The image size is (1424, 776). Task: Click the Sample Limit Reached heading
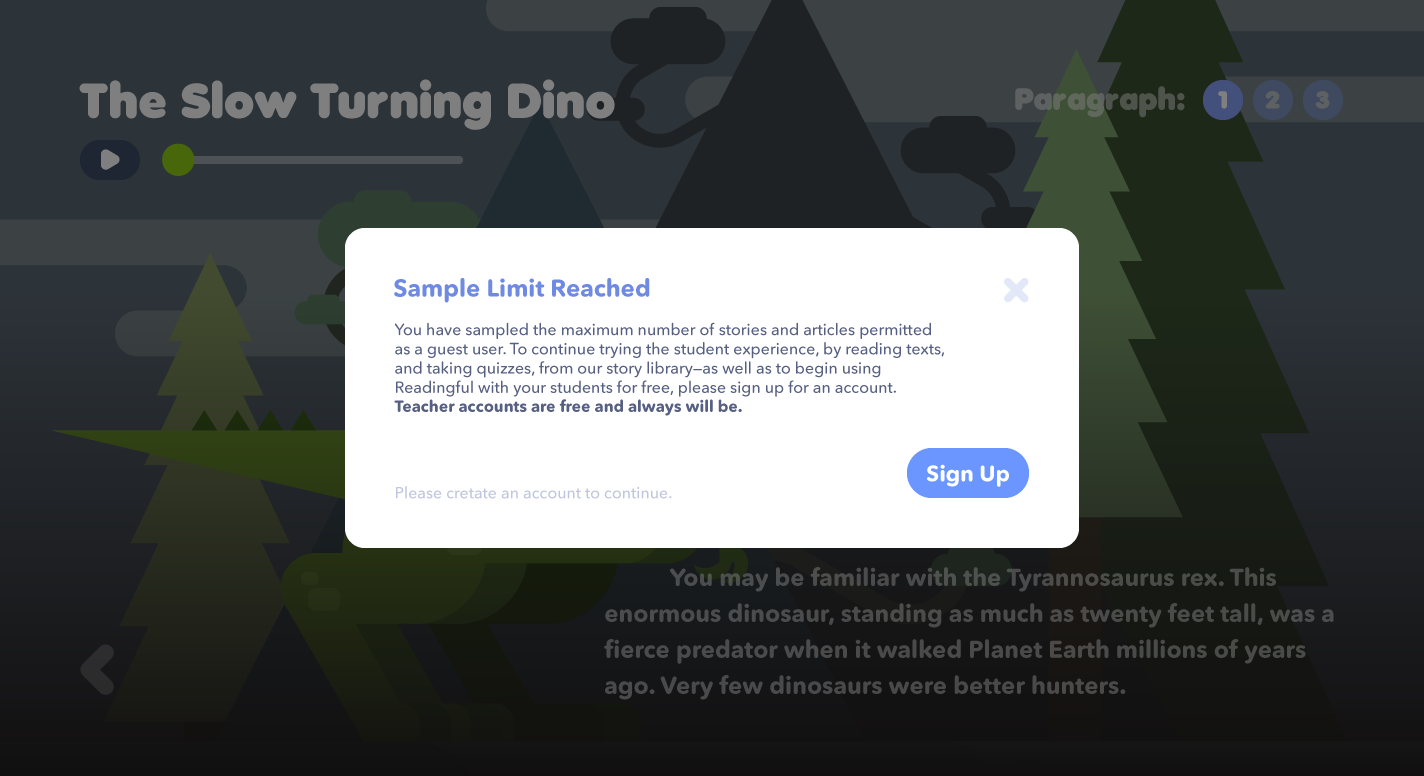click(x=521, y=289)
